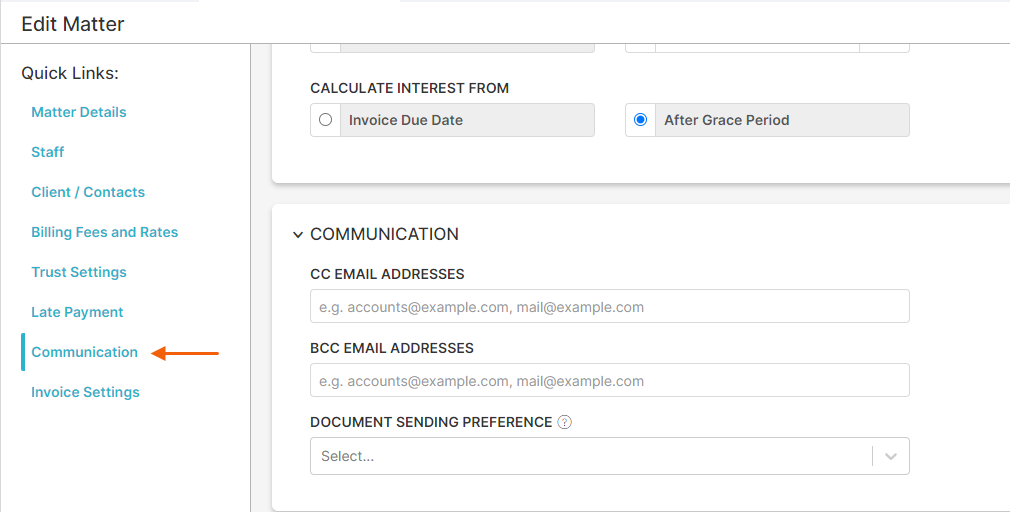Select the After Grace Period radio button
Image resolution: width=1010 pixels, height=512 pixels.
[640, 120]
